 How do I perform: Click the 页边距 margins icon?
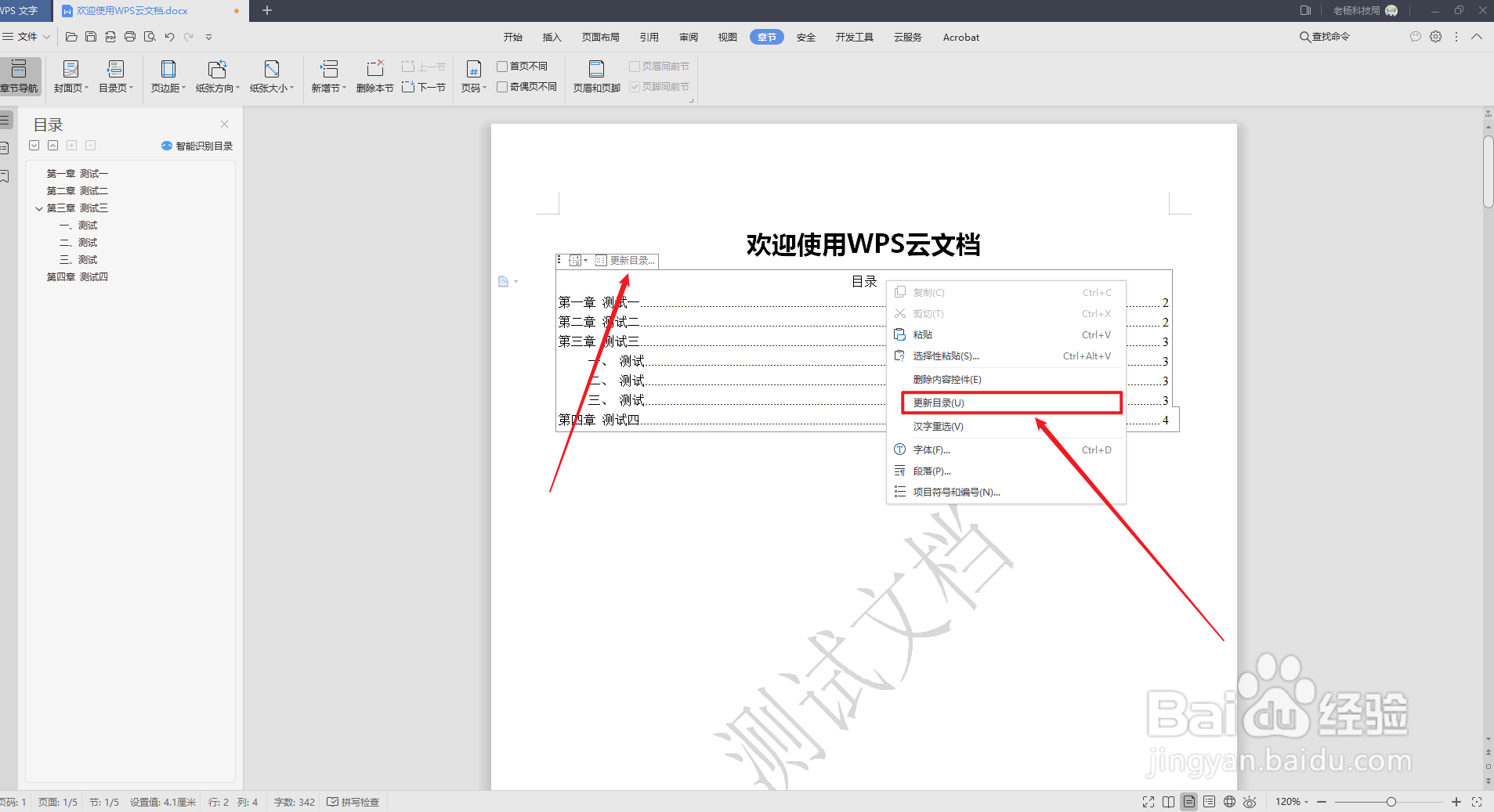pyautogui.click(x=166, y=76)
